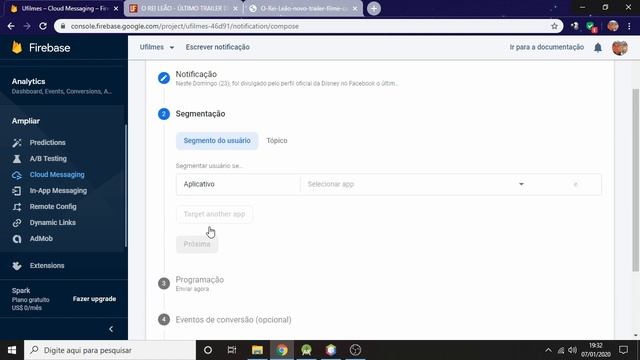The height and width of the screenshot is (360, 640).
Task: Open Android Studio from the taskbar
Action: pos(307,350)
